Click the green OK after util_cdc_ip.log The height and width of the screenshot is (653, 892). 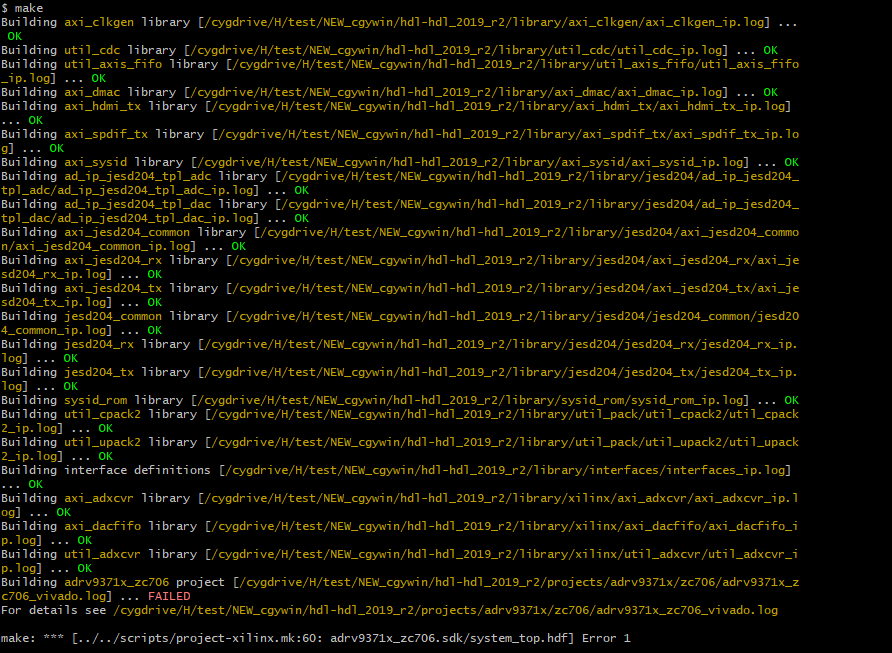[771, 50]
